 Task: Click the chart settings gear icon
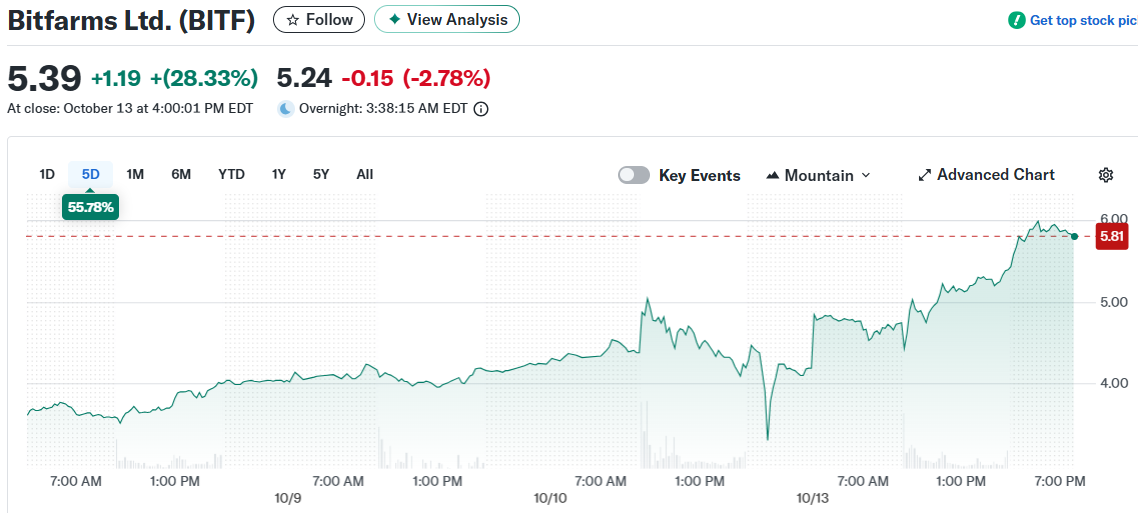(x=1105, y=175)
